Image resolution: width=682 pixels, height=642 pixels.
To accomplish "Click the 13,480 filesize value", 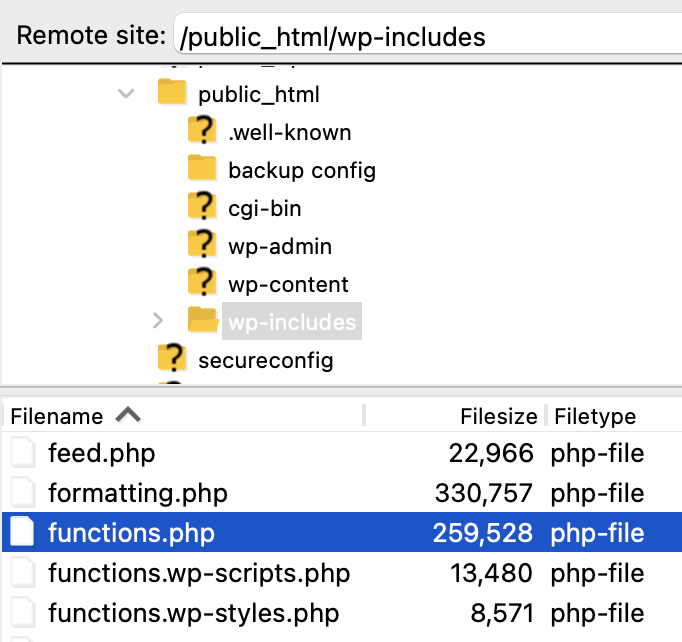I will pyautogui.click(x=491, y=573).
